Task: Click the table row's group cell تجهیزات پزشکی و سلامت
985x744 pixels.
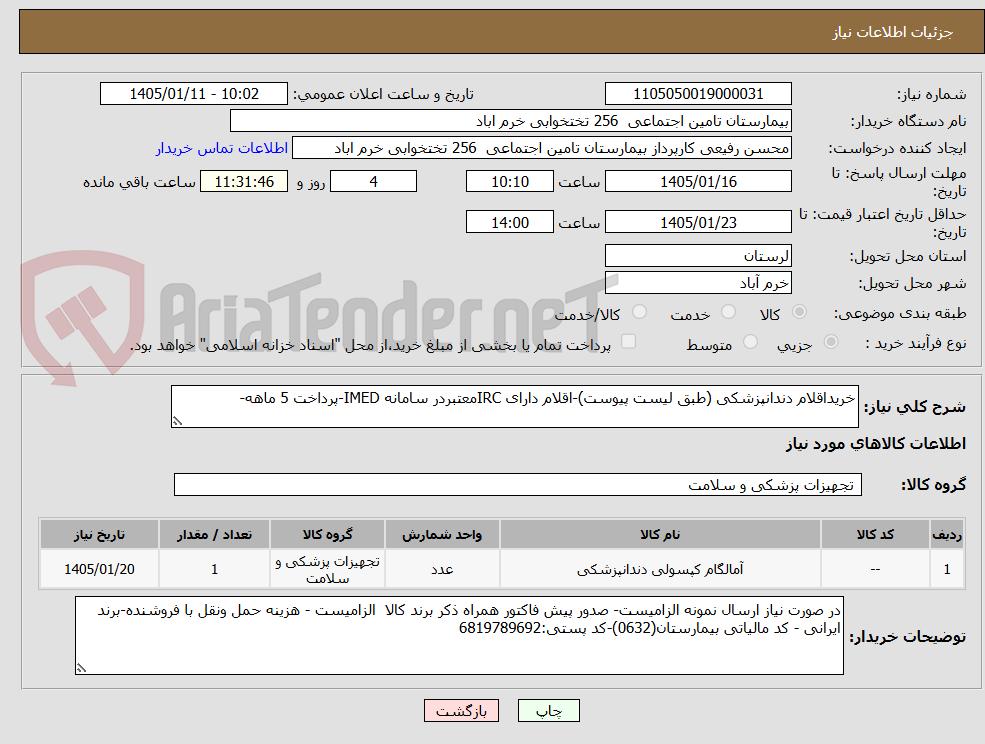Action: [x=327, y=569]
